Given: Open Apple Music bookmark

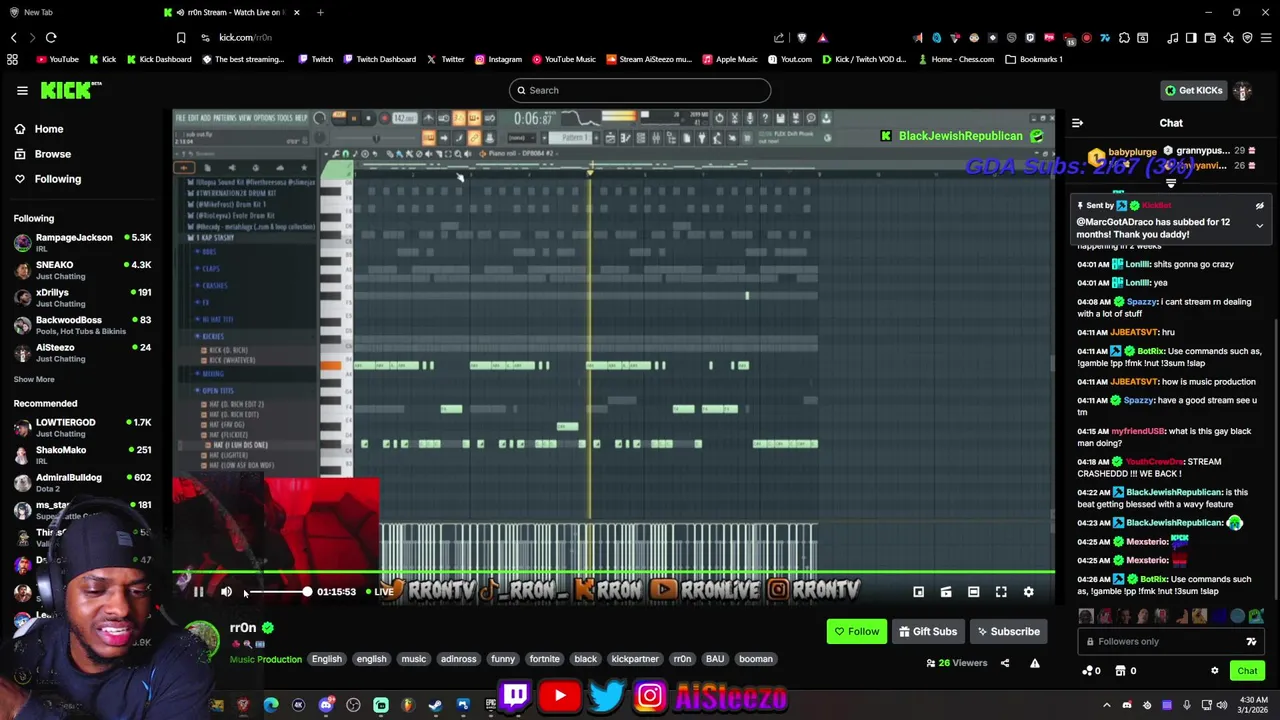Looking at the screenshot, I should [729, 59].
